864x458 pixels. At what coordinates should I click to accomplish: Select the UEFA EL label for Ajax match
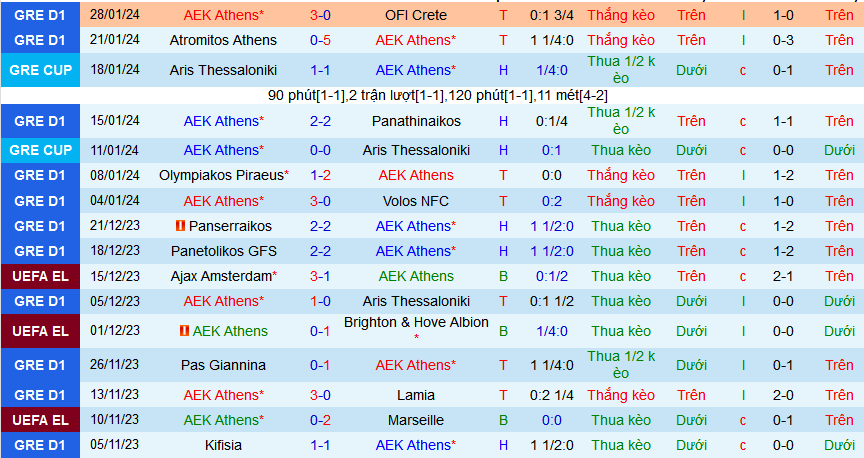click(x=40, y=276)
